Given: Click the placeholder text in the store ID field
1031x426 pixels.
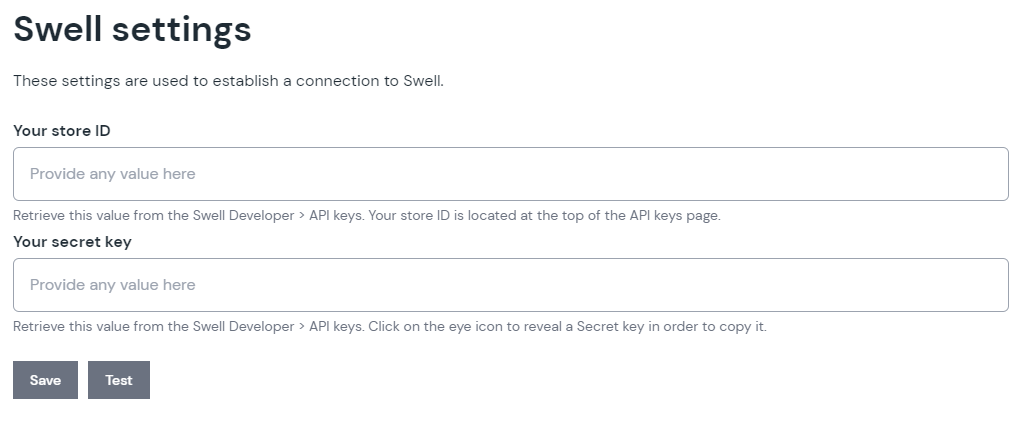Looking at the screenshot, I should click(x=112, y=174).
